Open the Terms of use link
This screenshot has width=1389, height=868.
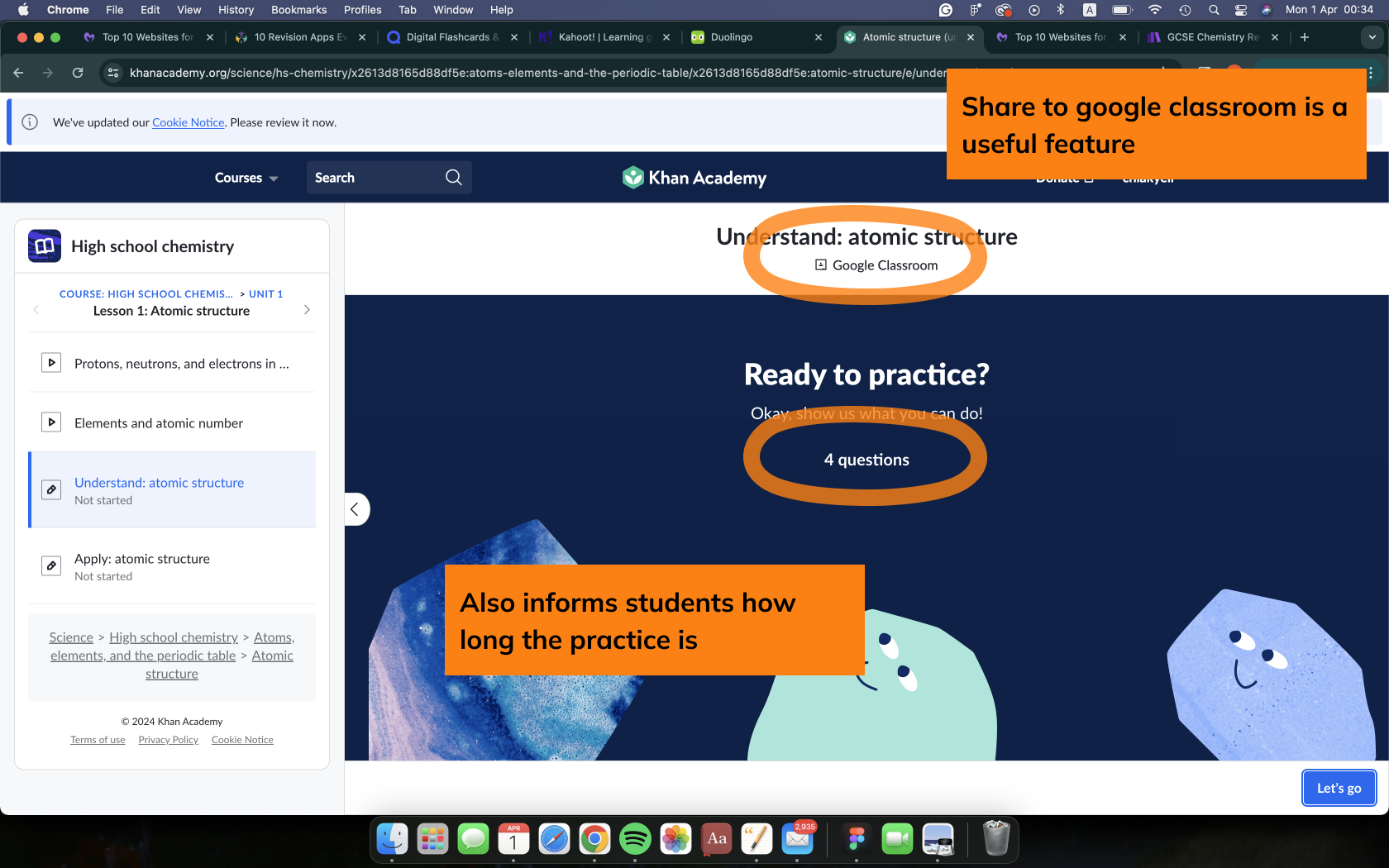coord(98,740)
